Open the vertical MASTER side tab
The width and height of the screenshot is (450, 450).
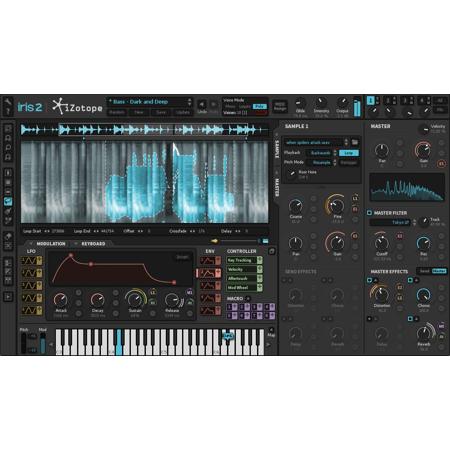pos(277,187)
